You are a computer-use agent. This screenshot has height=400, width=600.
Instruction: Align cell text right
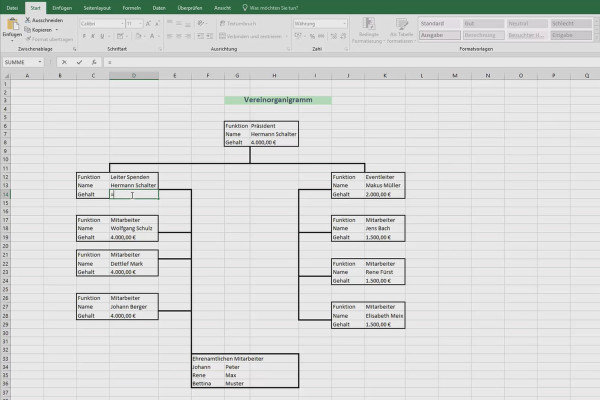click(188, 36)
